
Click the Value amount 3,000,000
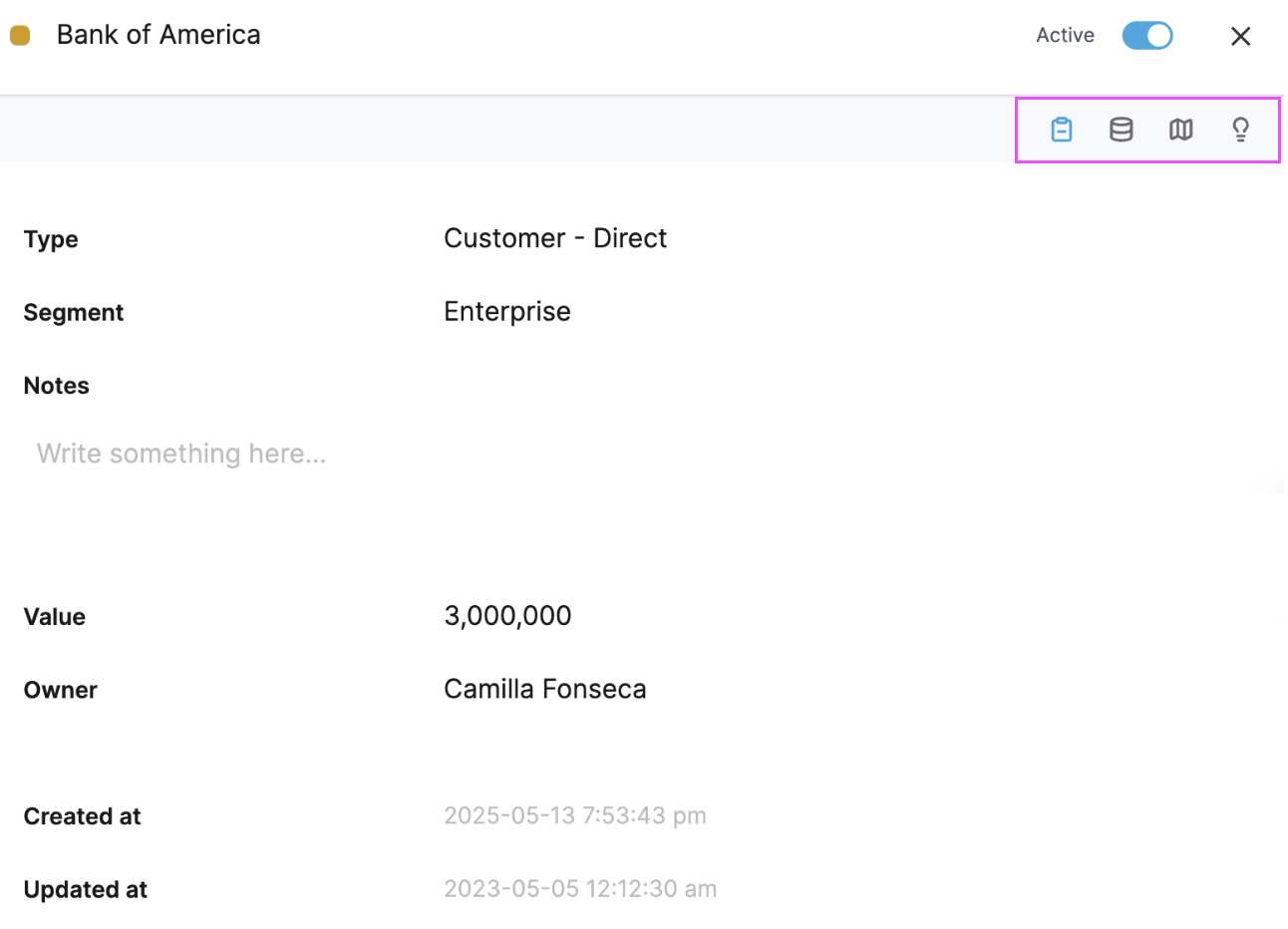507,616
